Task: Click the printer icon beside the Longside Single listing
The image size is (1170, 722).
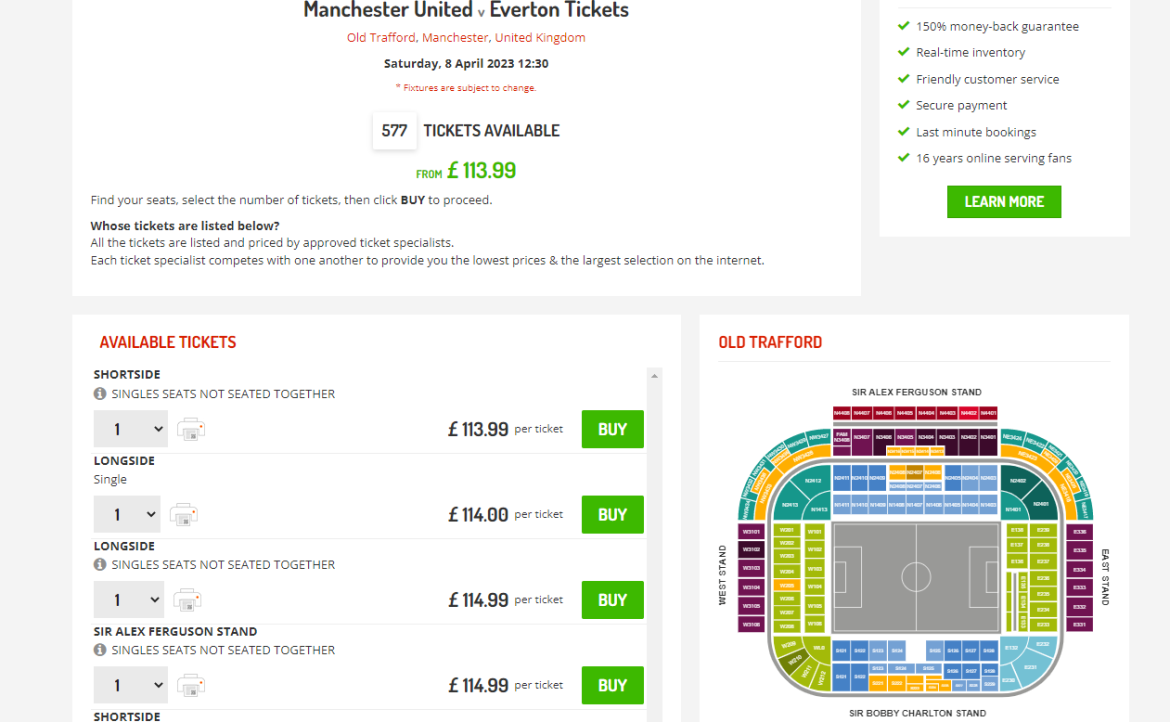Action: click(x=184, y=514)
